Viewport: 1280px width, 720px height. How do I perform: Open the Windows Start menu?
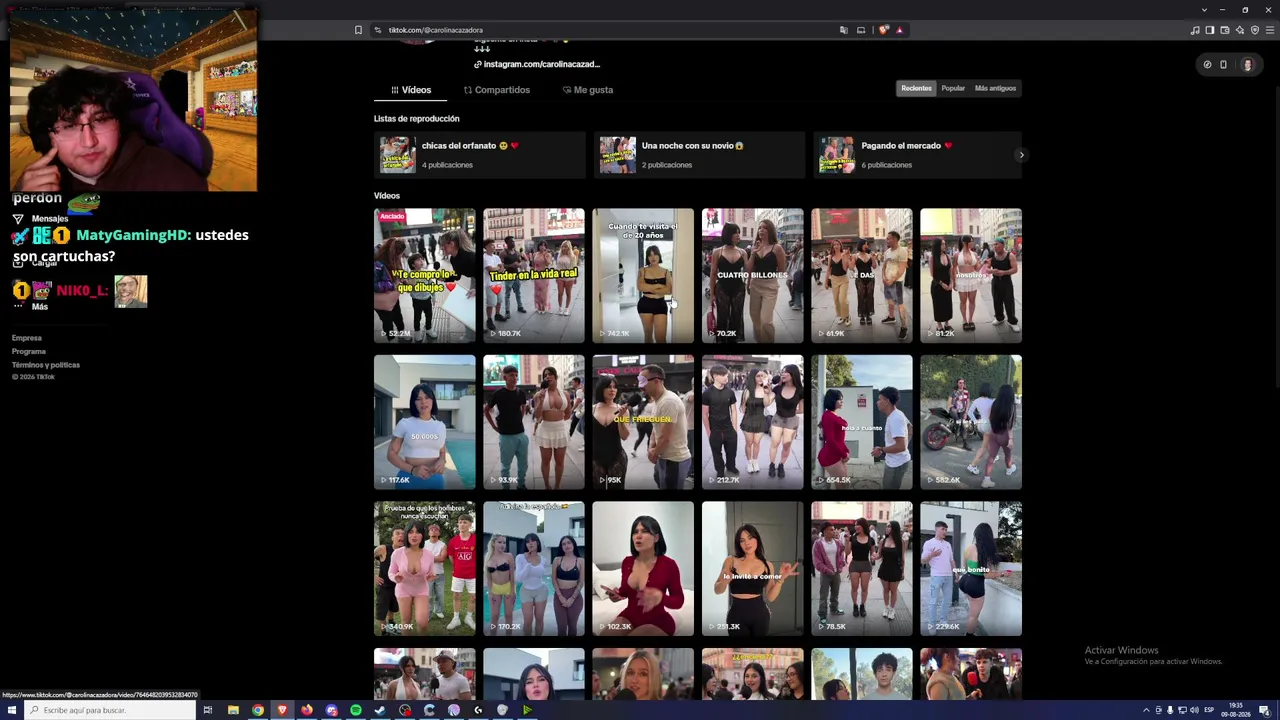[x=12, y=710]
